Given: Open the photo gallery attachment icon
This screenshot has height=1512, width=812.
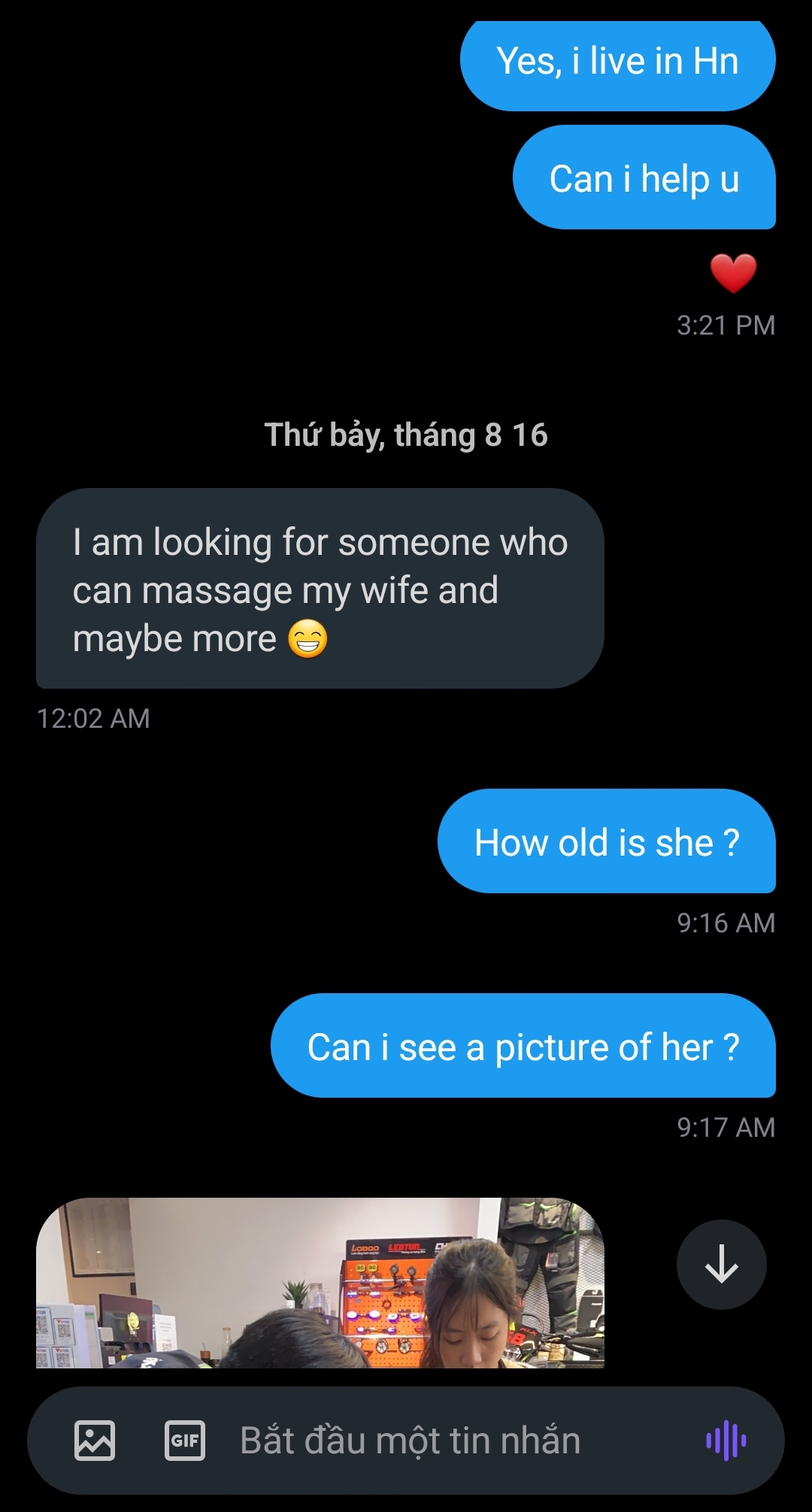Looking at the screenshot, I should click(x=95, y=1441).
